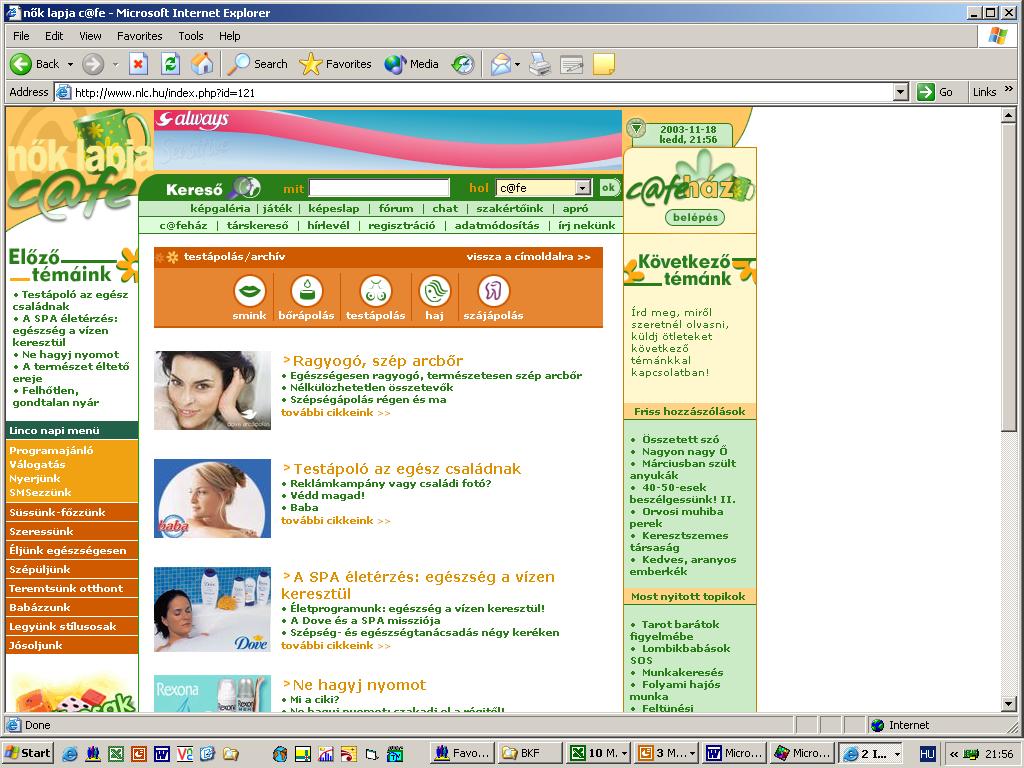
Task: Expand the Address bar dropdown list
Action: (901, 92)
